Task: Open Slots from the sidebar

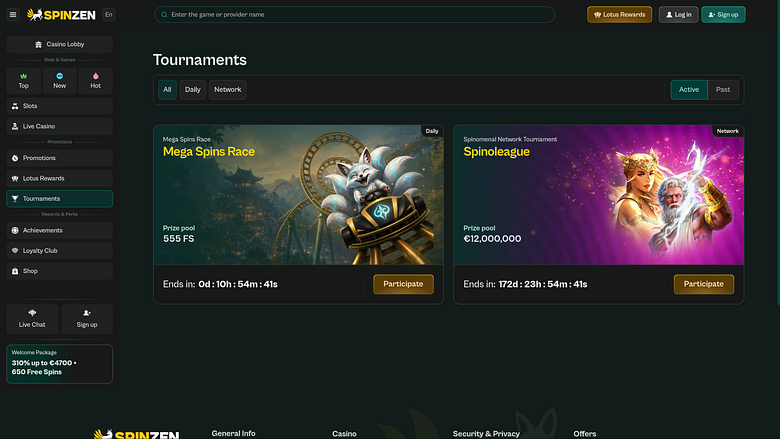Action: point(60,106)
